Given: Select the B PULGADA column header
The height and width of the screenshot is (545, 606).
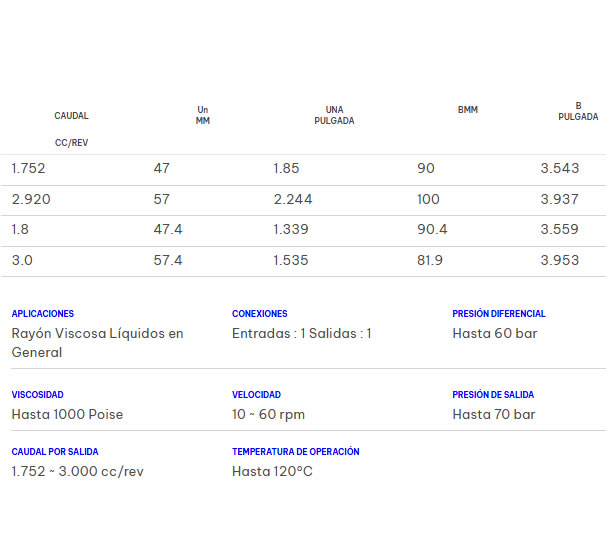Looking at the screenshot, I should click(578, 111).
